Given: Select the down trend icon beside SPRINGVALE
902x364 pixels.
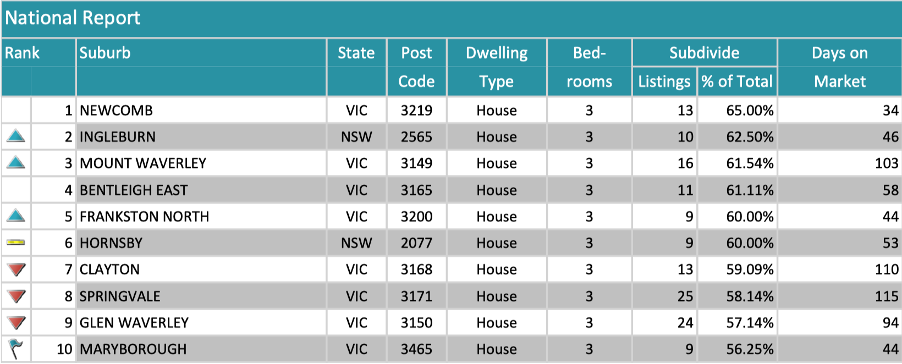Looking at the screenshot, I should click(x=16, y=296).
